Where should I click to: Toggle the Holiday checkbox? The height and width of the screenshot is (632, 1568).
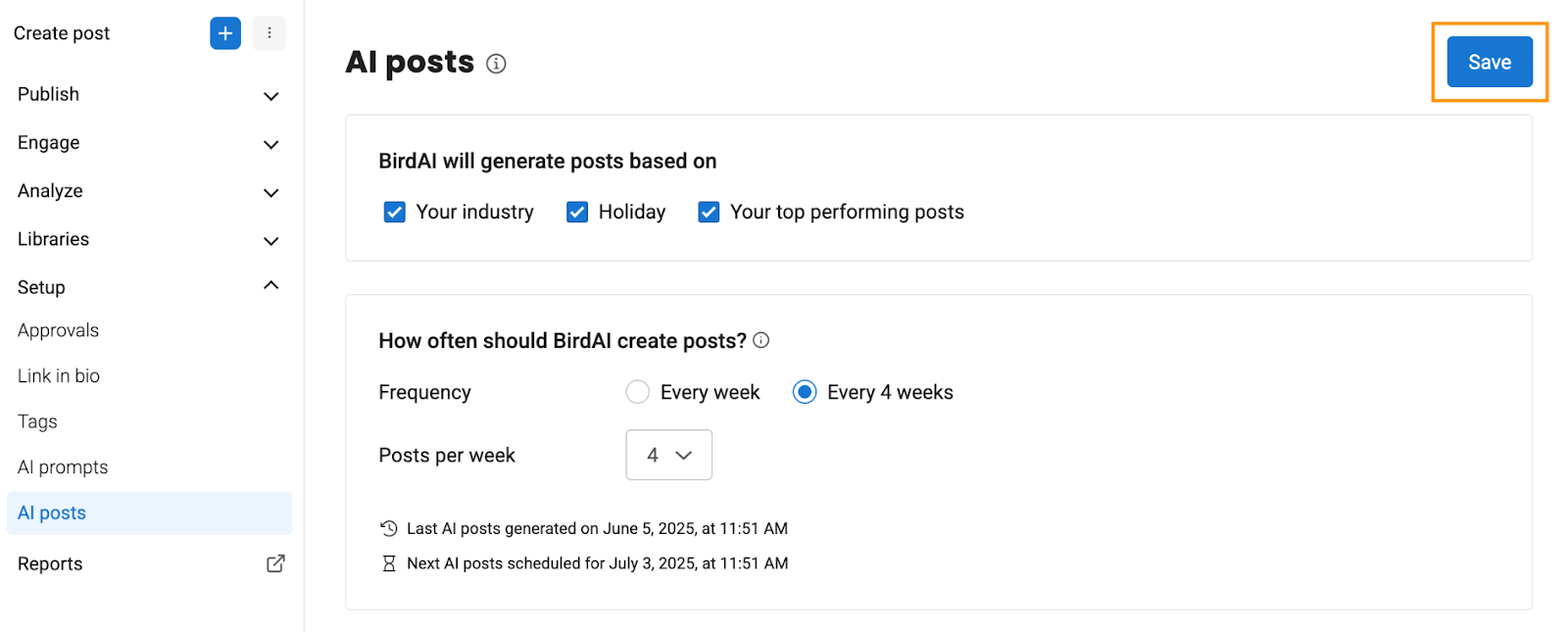click(577, 212)
